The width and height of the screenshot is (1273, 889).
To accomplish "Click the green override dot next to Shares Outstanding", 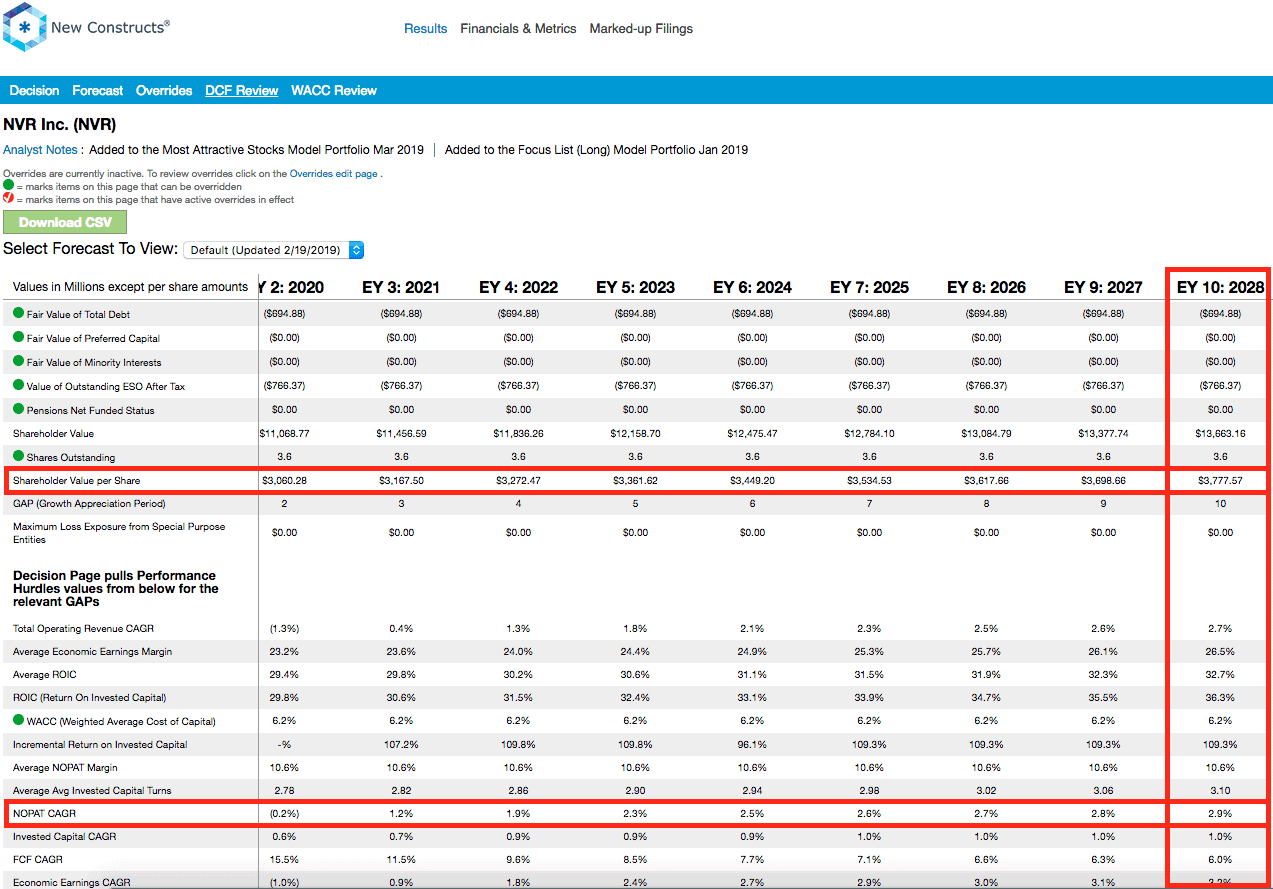I will pos(19,457).
